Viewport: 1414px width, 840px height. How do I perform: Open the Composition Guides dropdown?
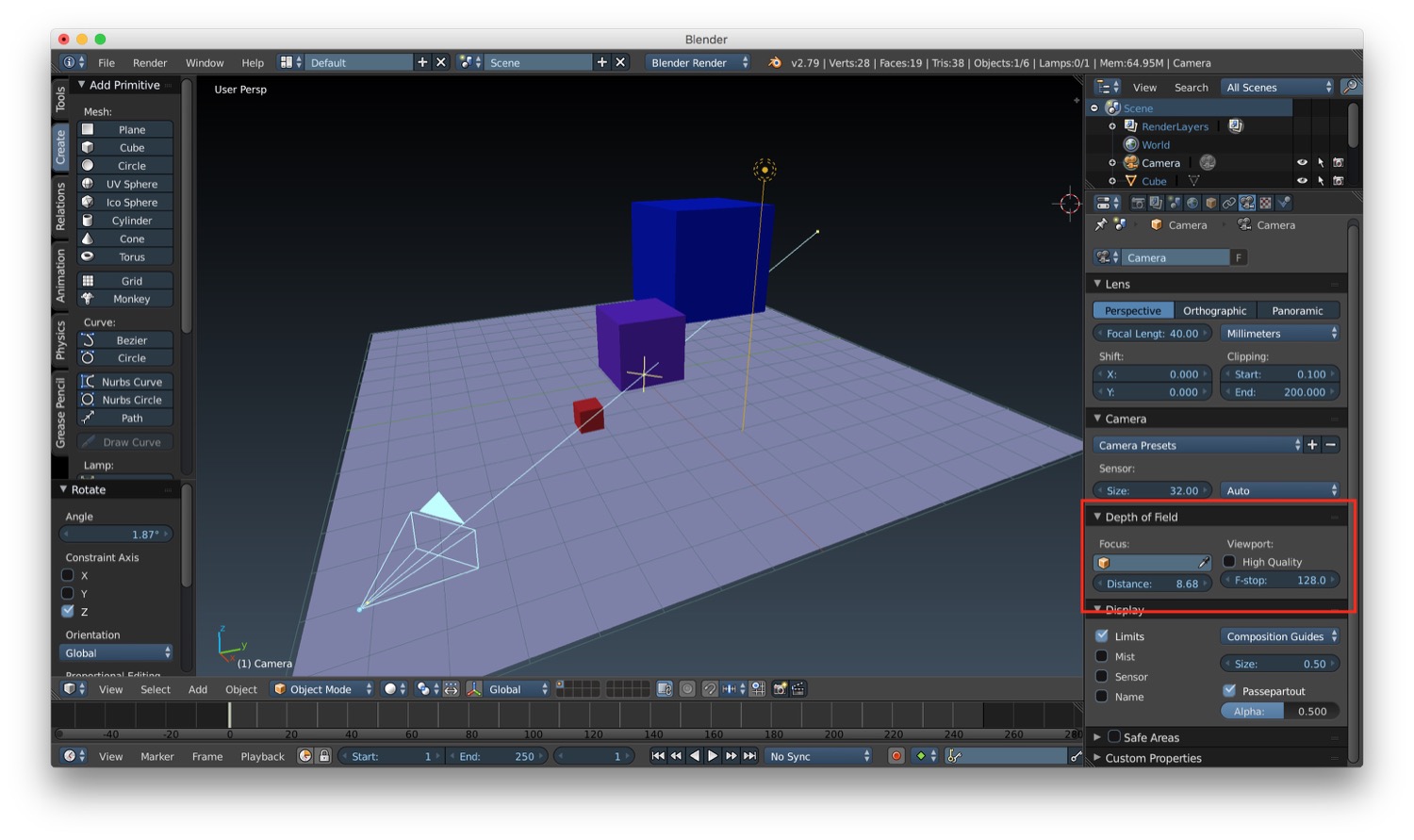click(1280, 636)
